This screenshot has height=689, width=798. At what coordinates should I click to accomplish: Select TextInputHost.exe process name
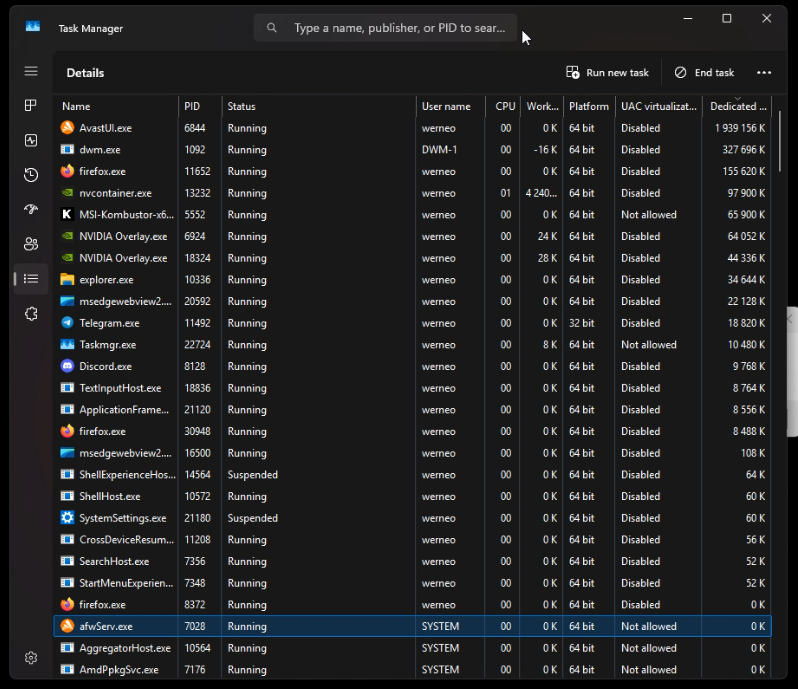(120, 388)
